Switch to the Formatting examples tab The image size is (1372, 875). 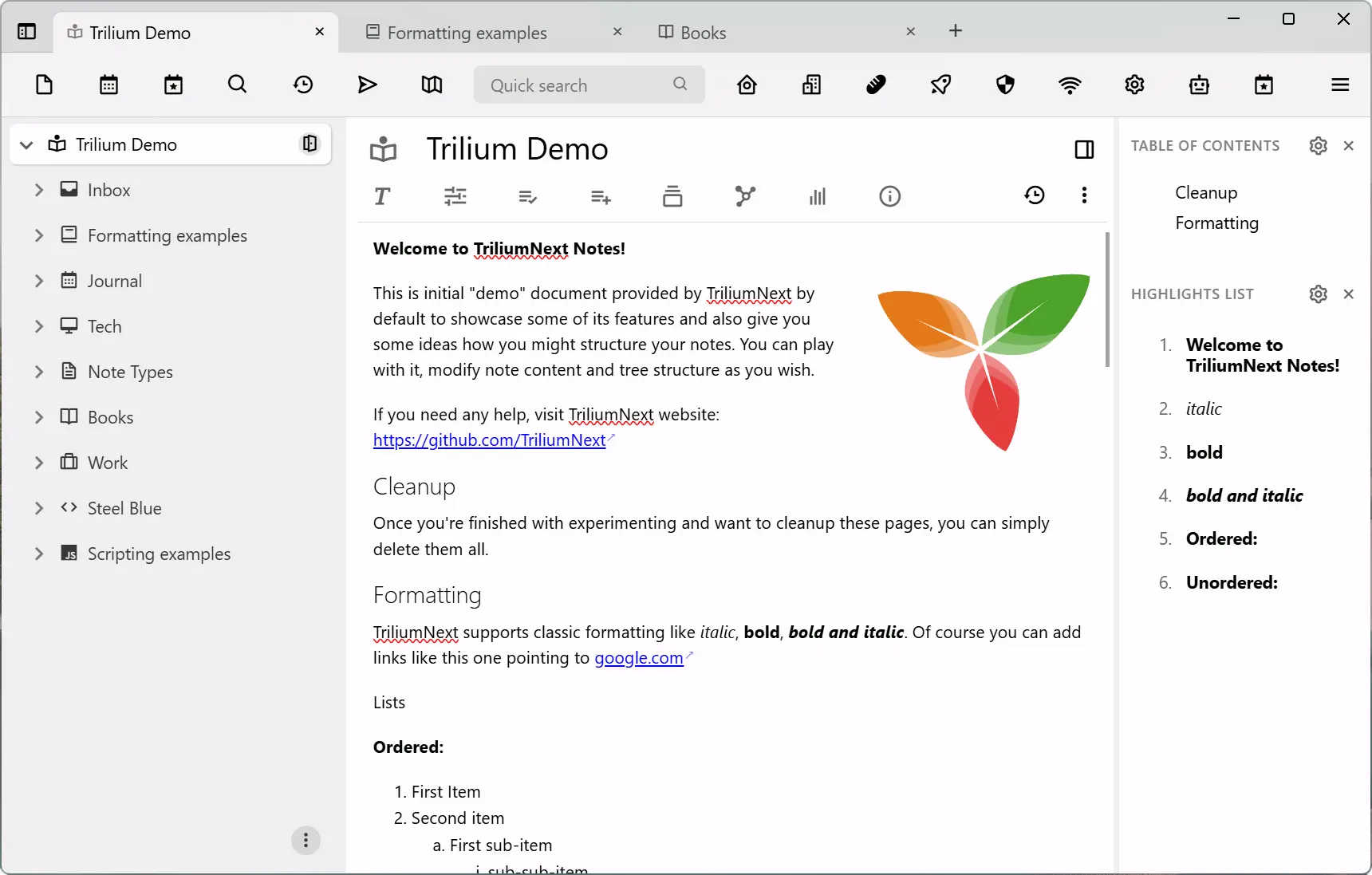coord(467,33)
